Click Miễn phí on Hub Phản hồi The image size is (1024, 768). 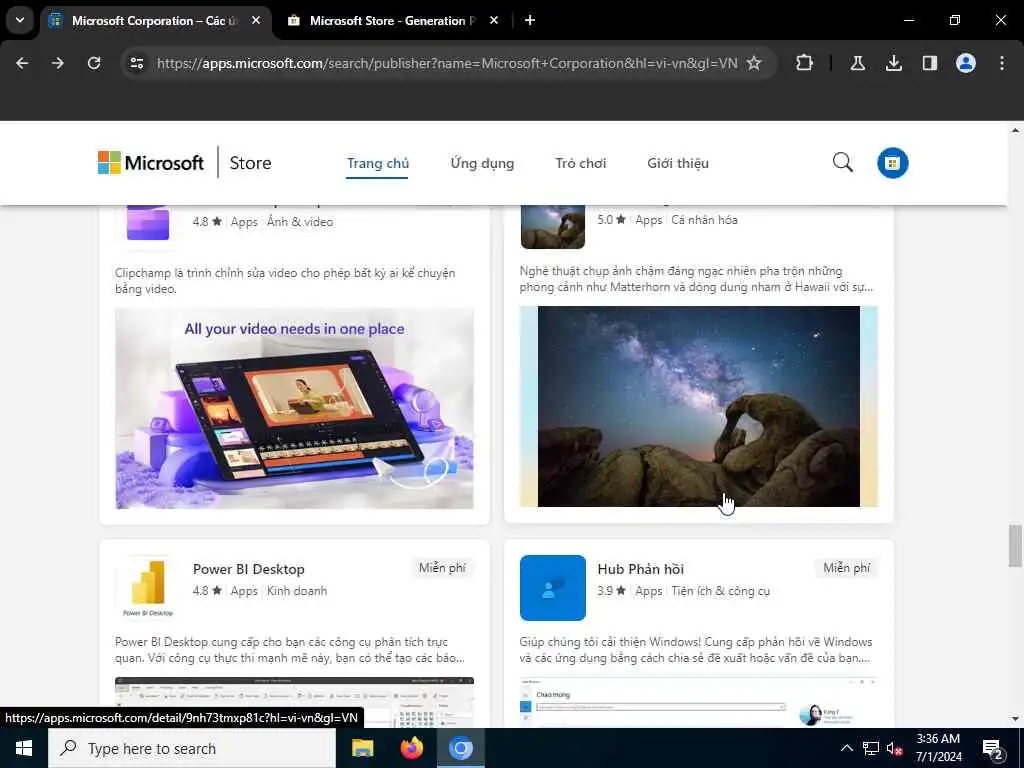click(x=846, y=568)
